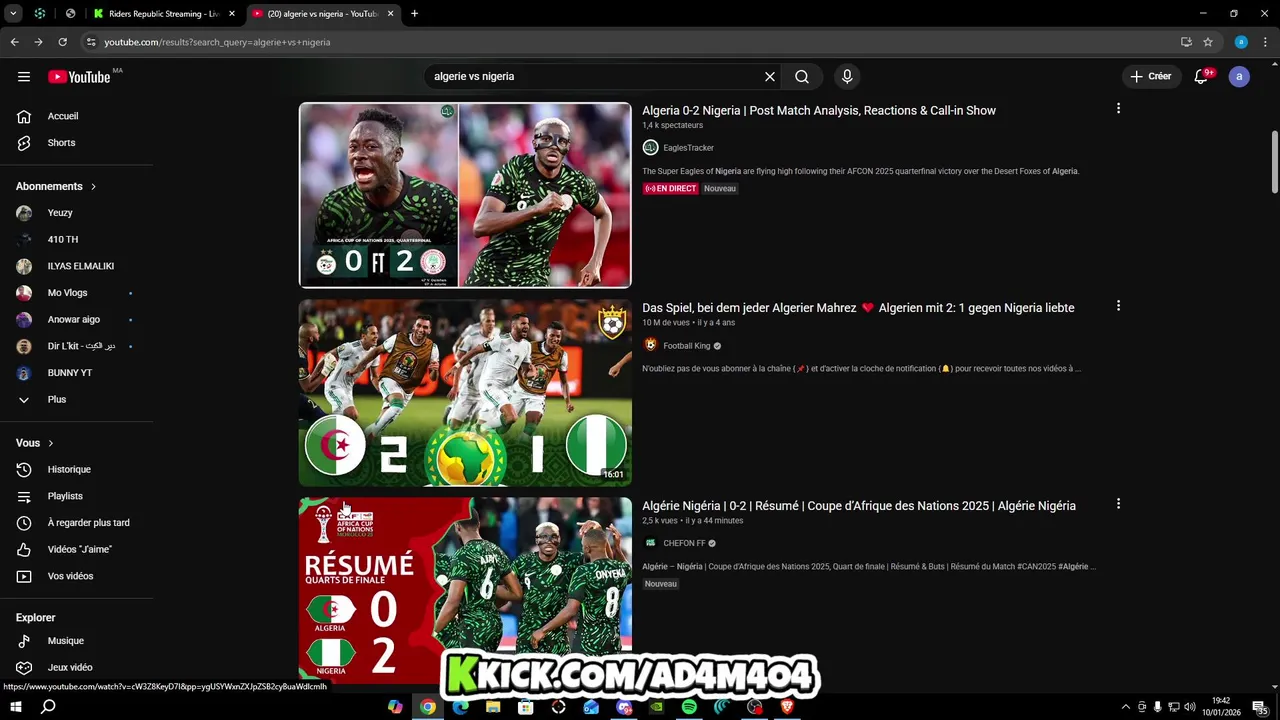Open a new browser tab
The height and width of the screenshot is (720, 1280).
coord(414,14)
